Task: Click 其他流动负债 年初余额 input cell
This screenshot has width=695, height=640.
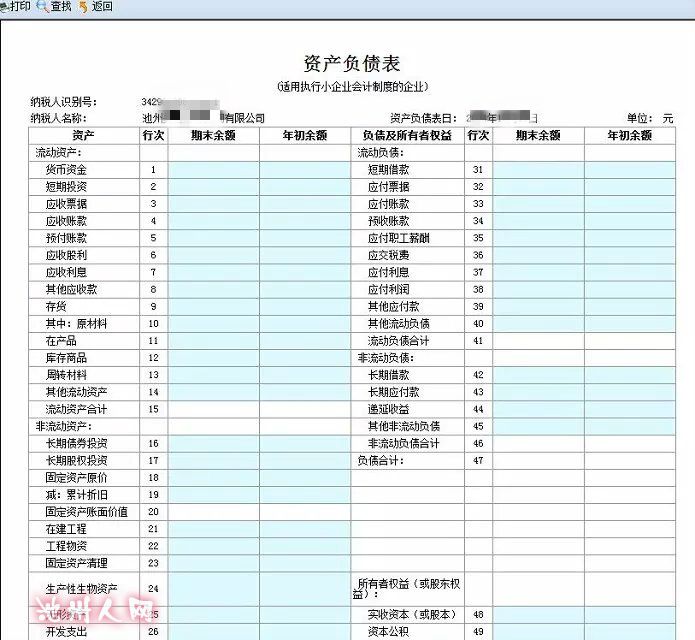Action: coord(630,324)
